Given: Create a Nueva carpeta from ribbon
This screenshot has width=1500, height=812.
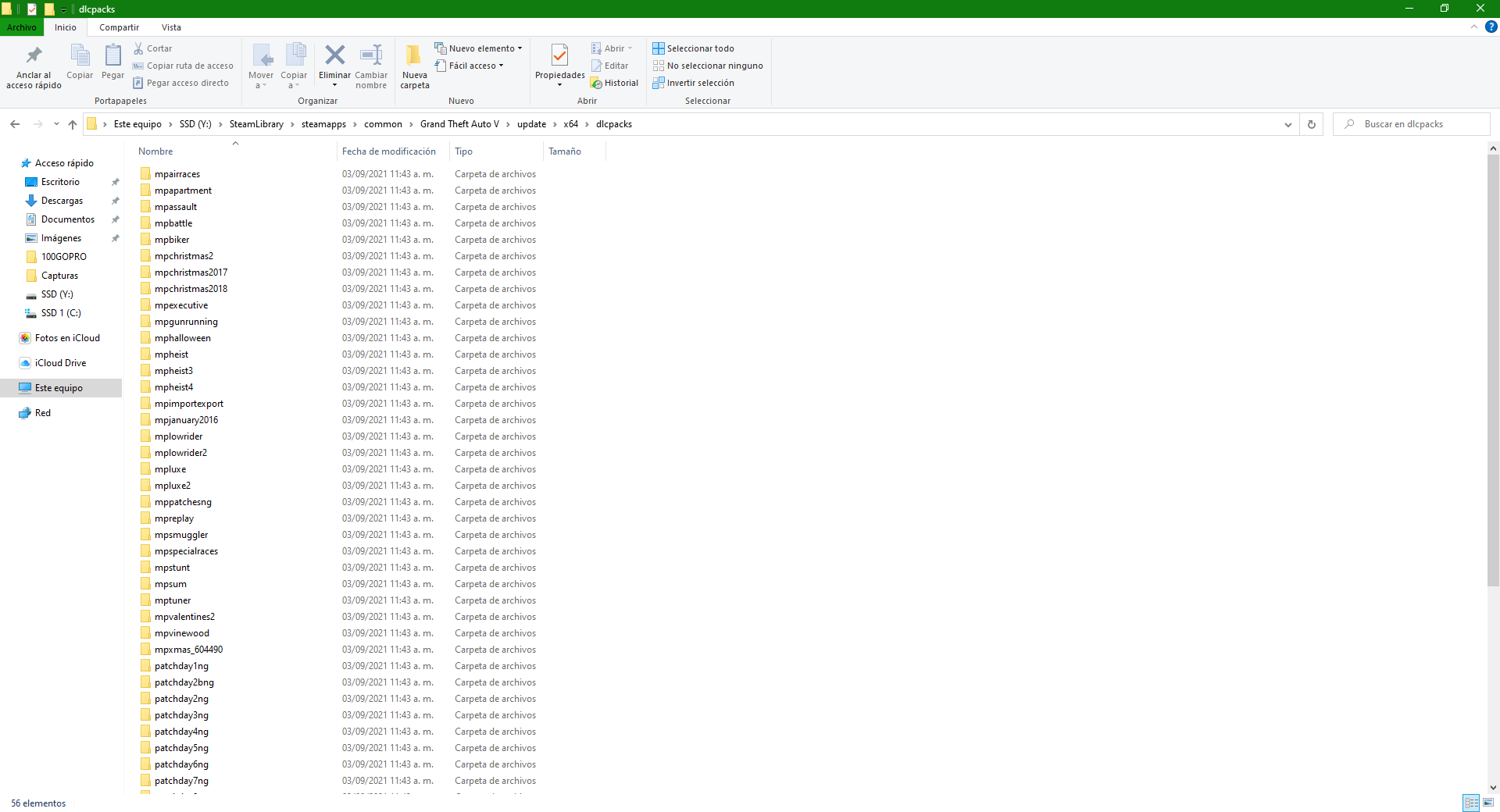Looking at the screenshot, I should (414, 56).
